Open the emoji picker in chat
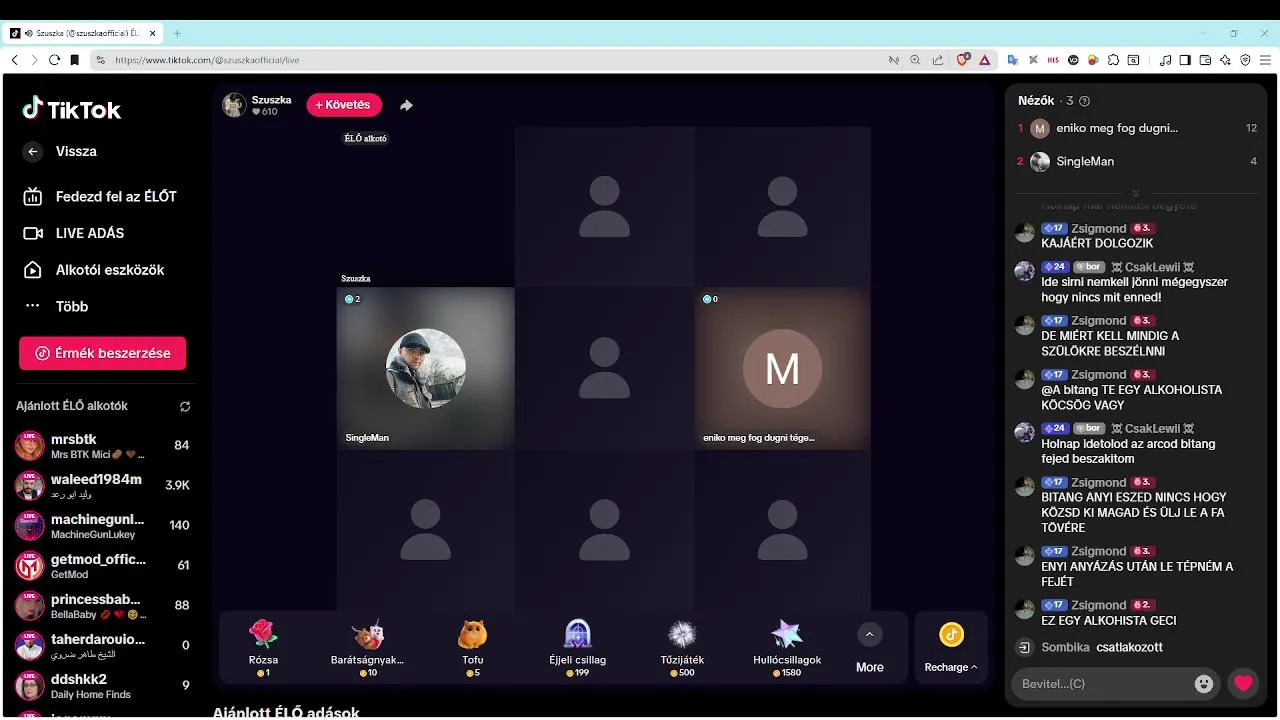The width and height of the screenshot is (1280, 720). (x=1204, y=684)
